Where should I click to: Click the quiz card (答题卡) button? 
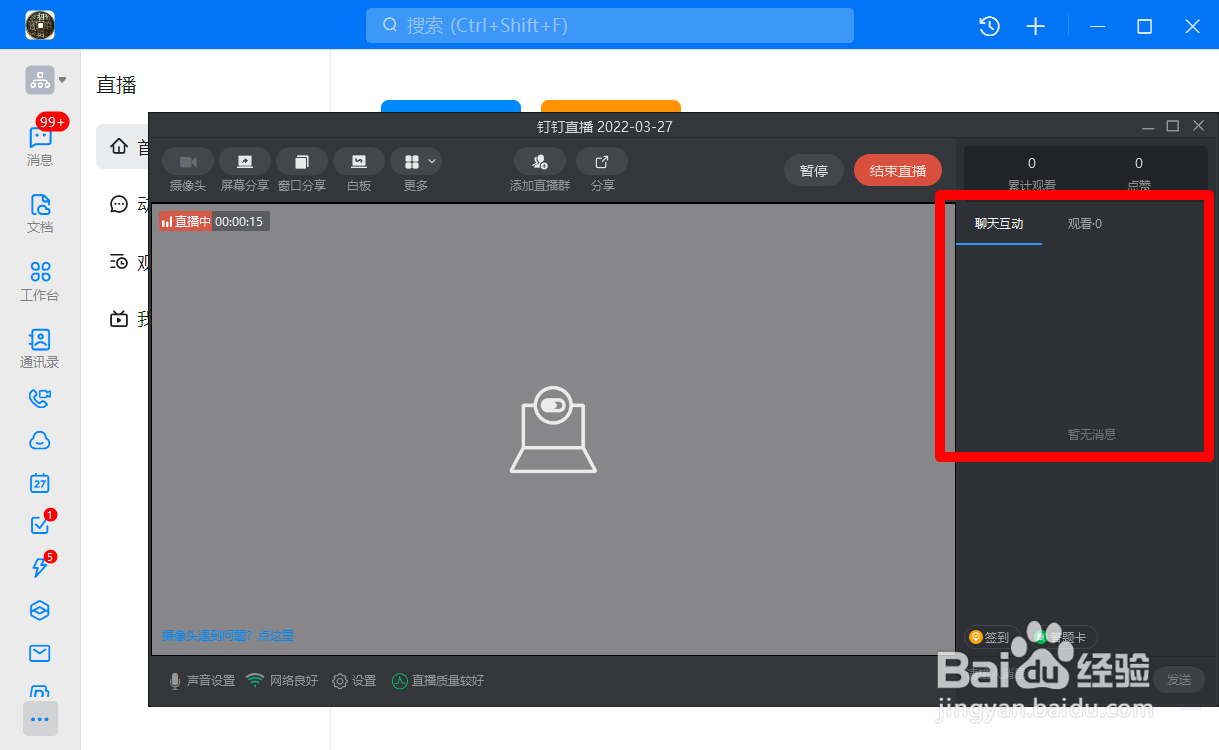tap(1061, 637)
